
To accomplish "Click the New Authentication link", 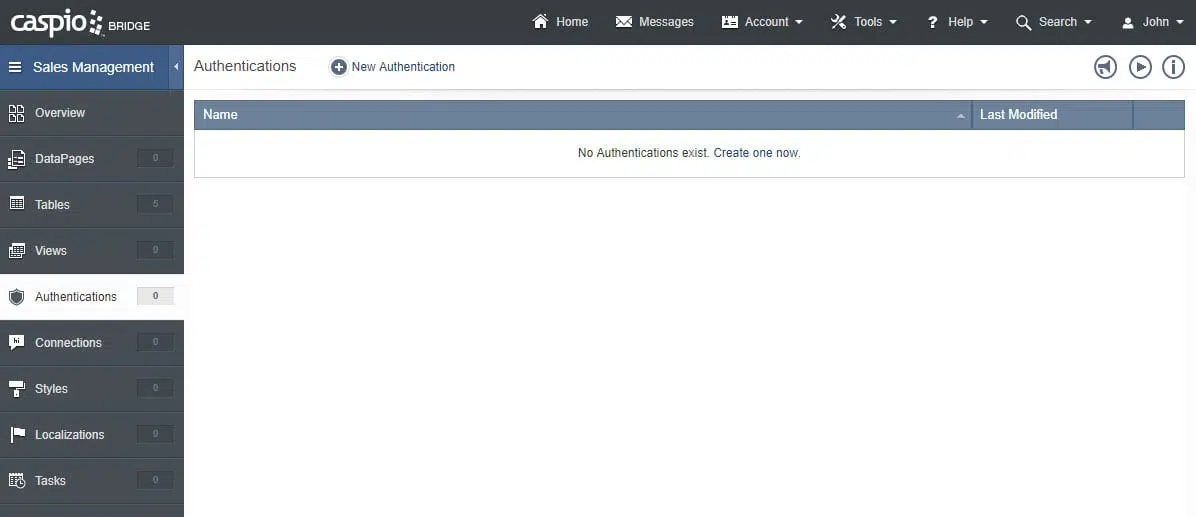I will (x=403, y=67).
